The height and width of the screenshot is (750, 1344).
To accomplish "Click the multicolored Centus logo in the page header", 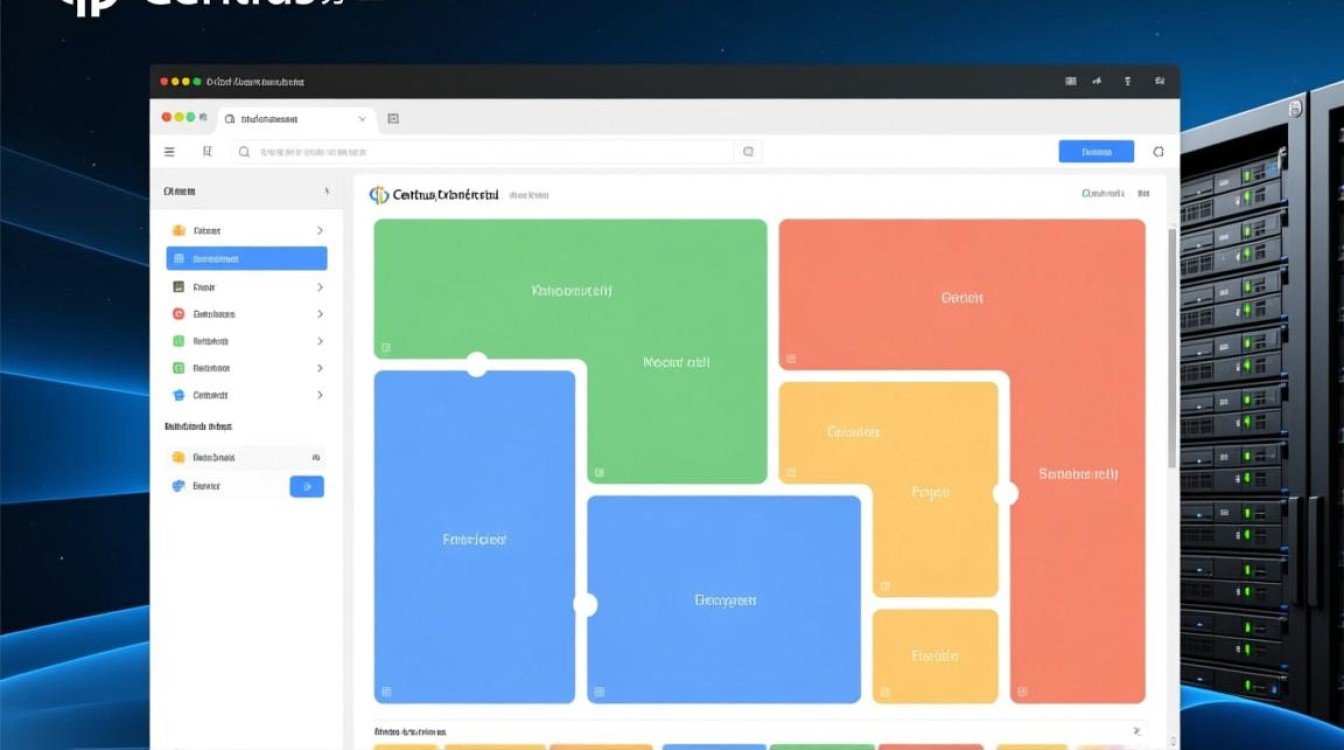I will point(379,195).
